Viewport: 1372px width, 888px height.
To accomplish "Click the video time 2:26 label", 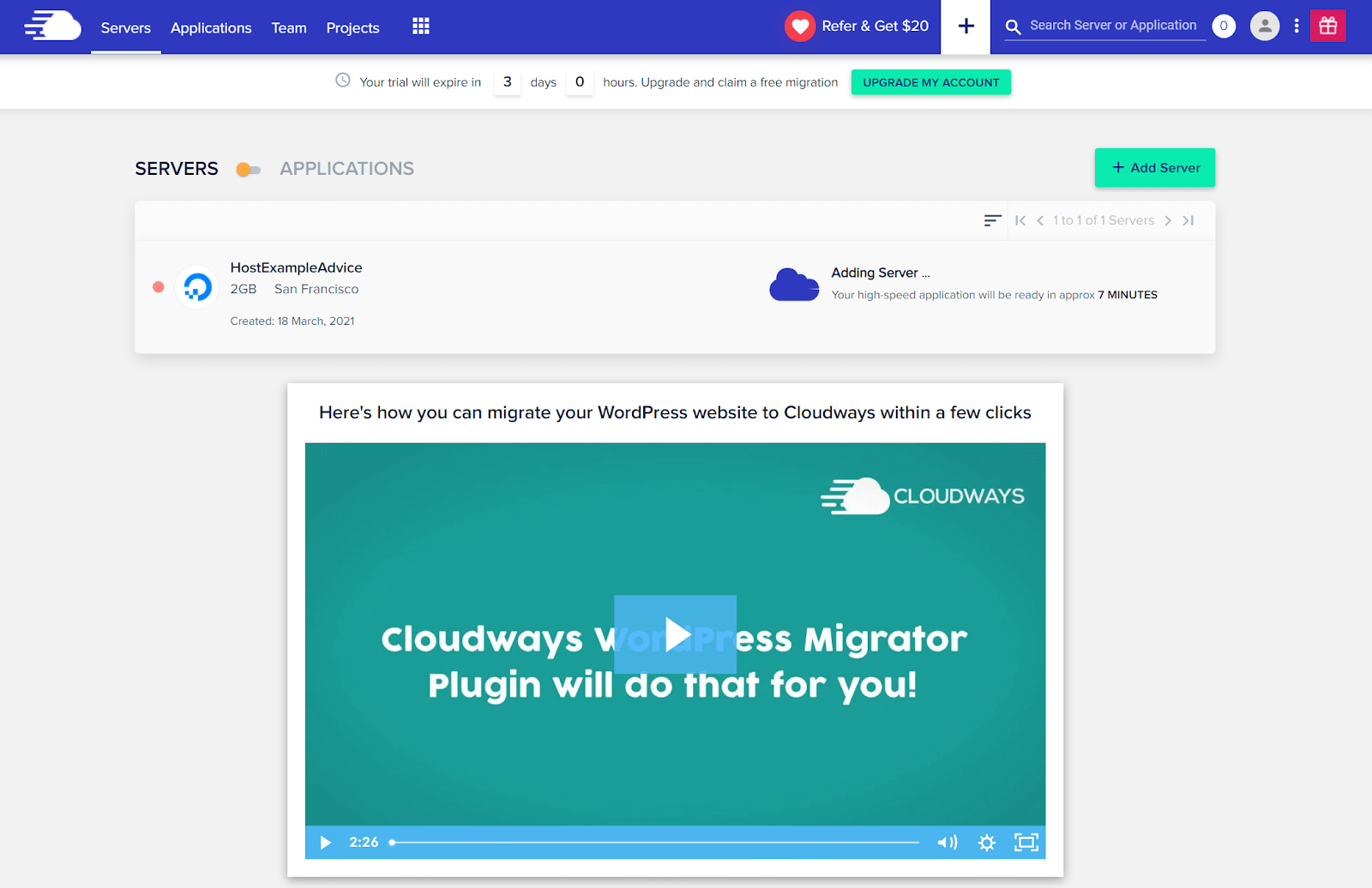I will point(364,843).
